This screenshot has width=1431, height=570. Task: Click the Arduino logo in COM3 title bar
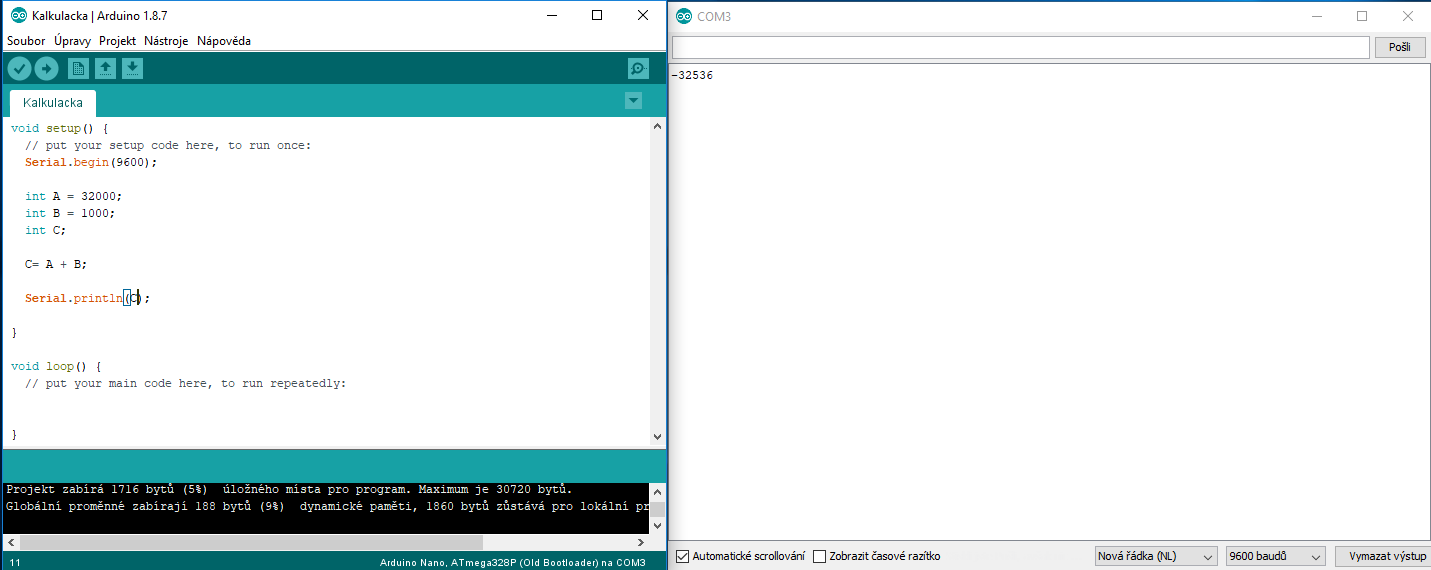point(684,16)
